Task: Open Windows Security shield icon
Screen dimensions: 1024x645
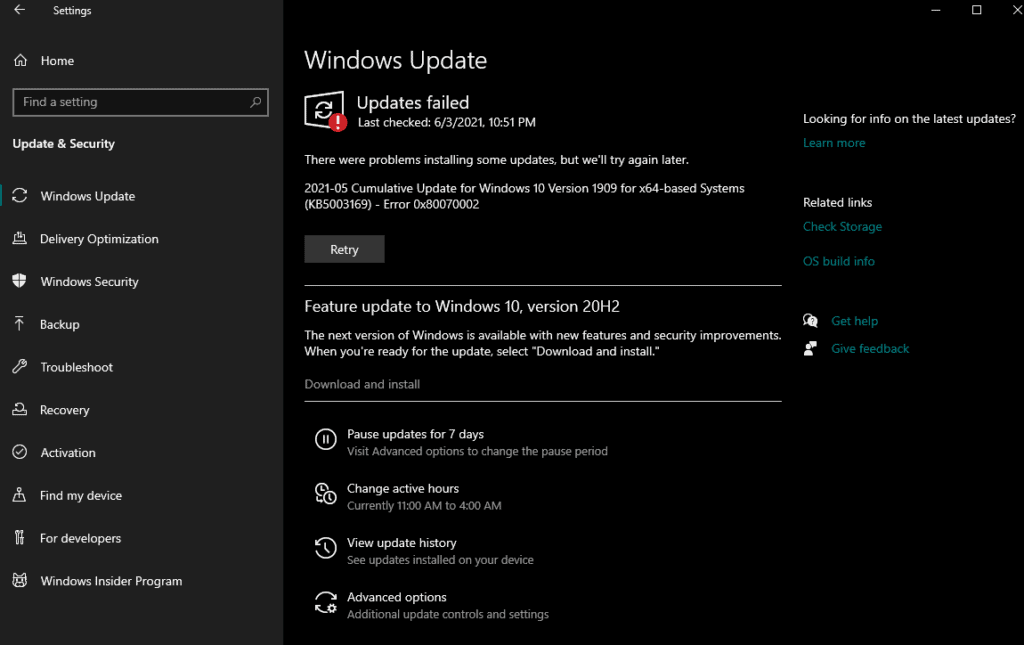Action: pos(19,282)
